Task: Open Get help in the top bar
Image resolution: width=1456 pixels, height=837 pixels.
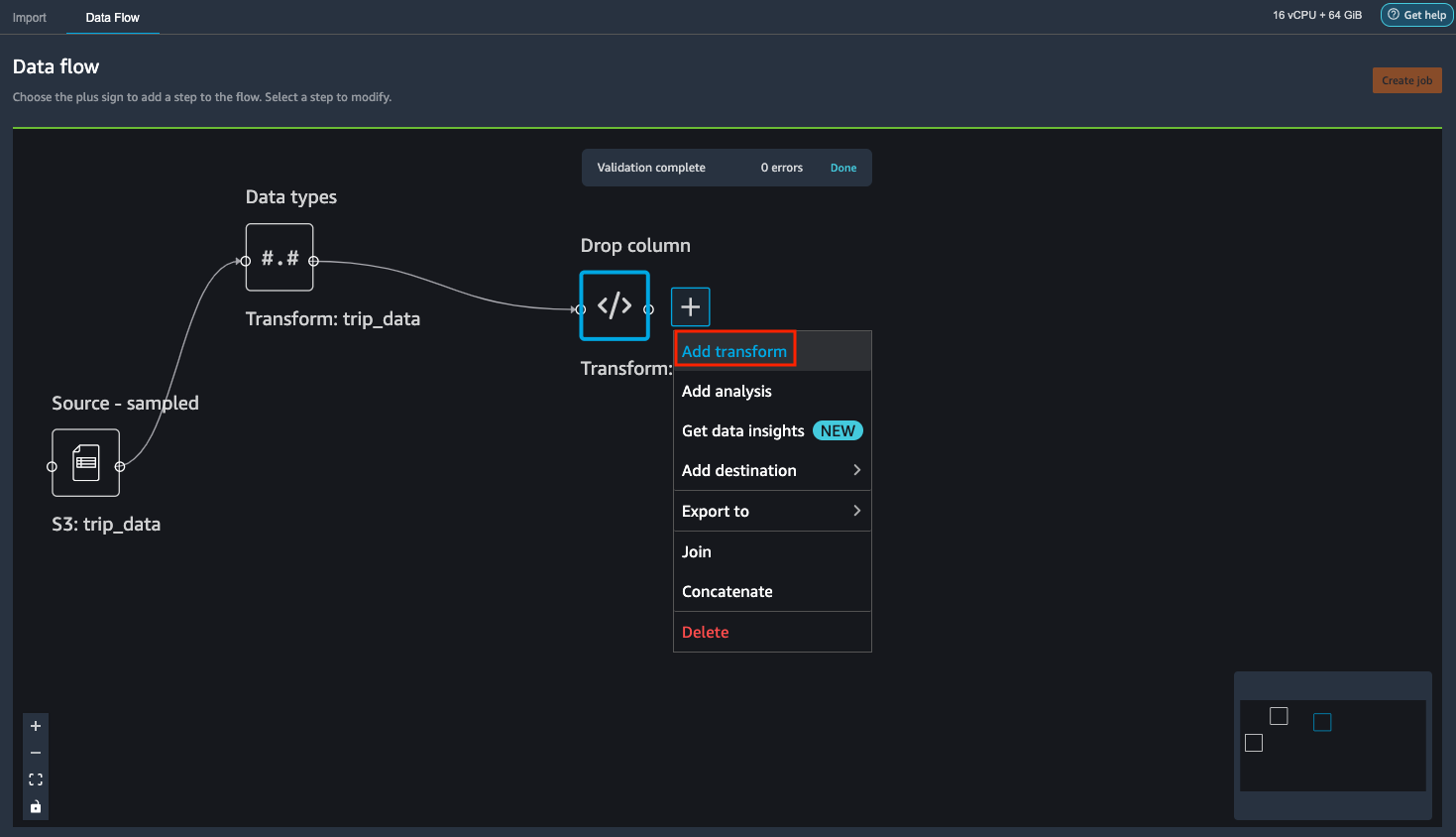Action: tap(1416, 15)
